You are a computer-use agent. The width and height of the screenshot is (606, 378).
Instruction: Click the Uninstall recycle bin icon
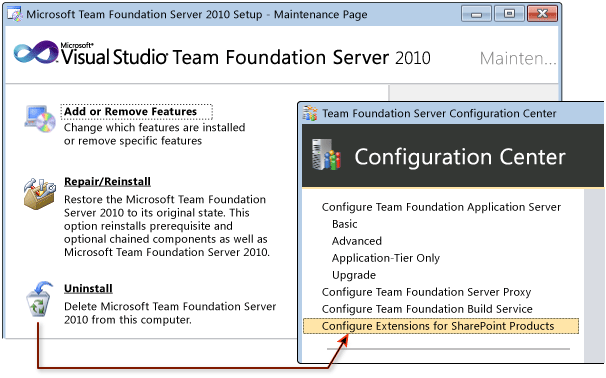tap(39, 299)
